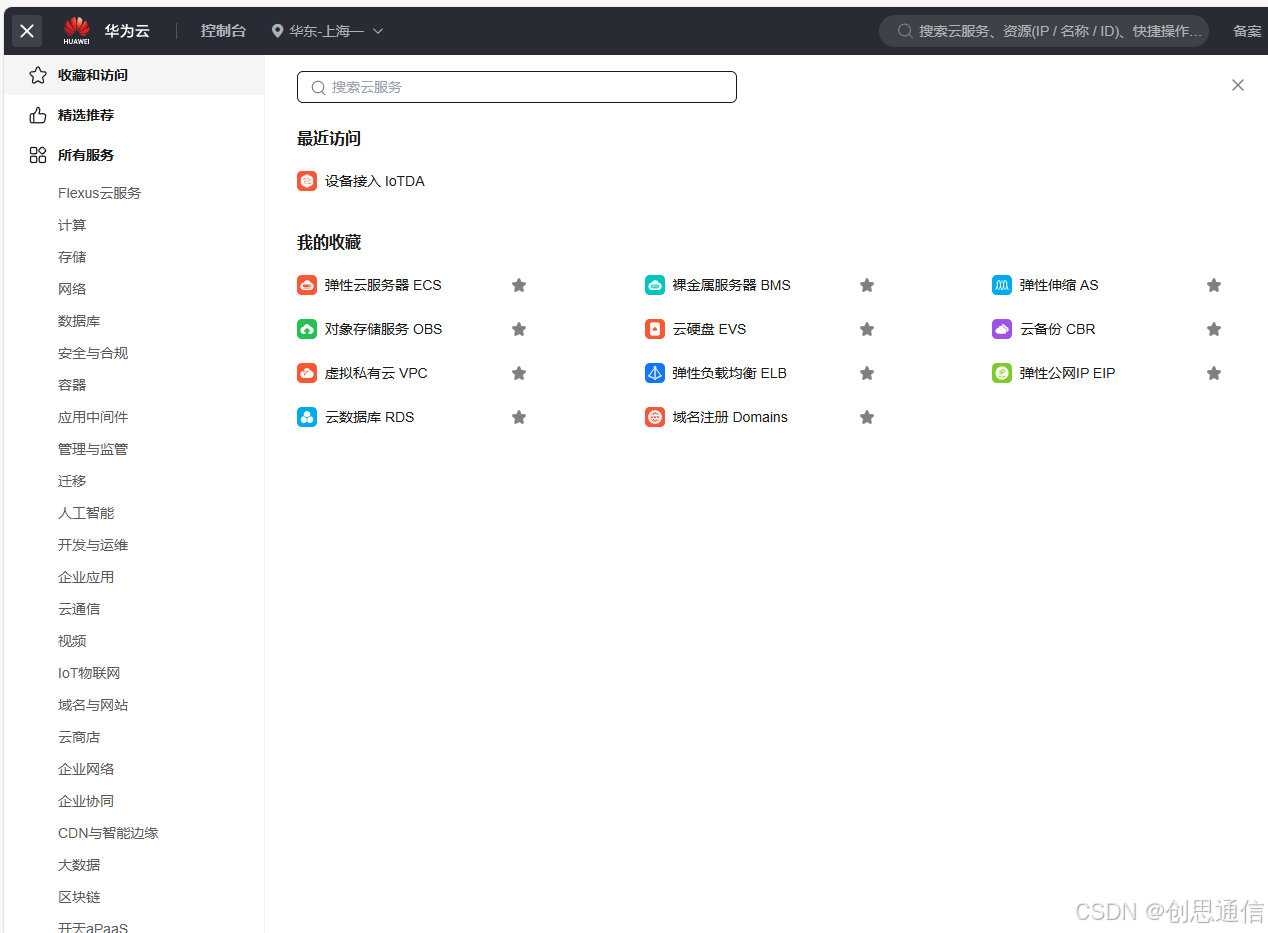Select the 网络 category
Image resolution: width=1268 pixels, height=933 pixels.
click(x=72, y=289)
